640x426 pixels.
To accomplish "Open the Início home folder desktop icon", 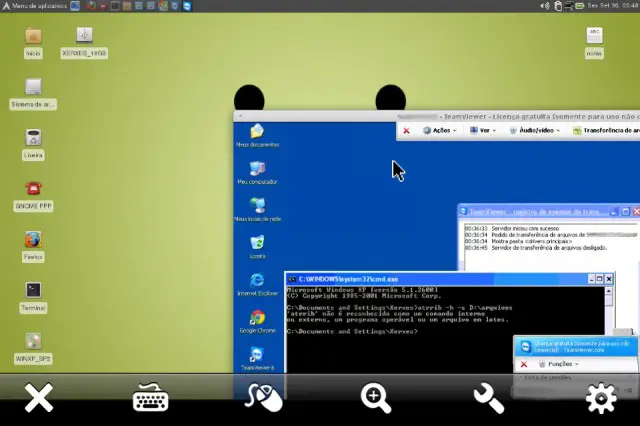I will click(33, 42).
